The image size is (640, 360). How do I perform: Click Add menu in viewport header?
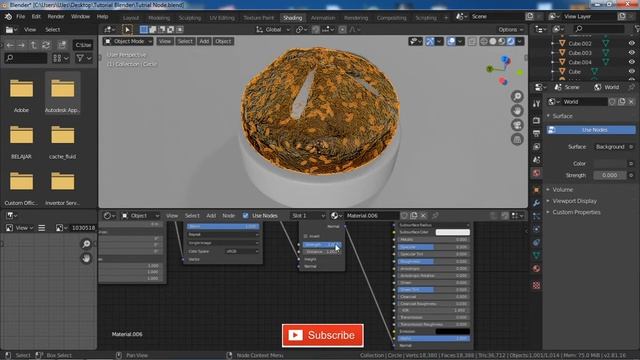tap(204, 41)
